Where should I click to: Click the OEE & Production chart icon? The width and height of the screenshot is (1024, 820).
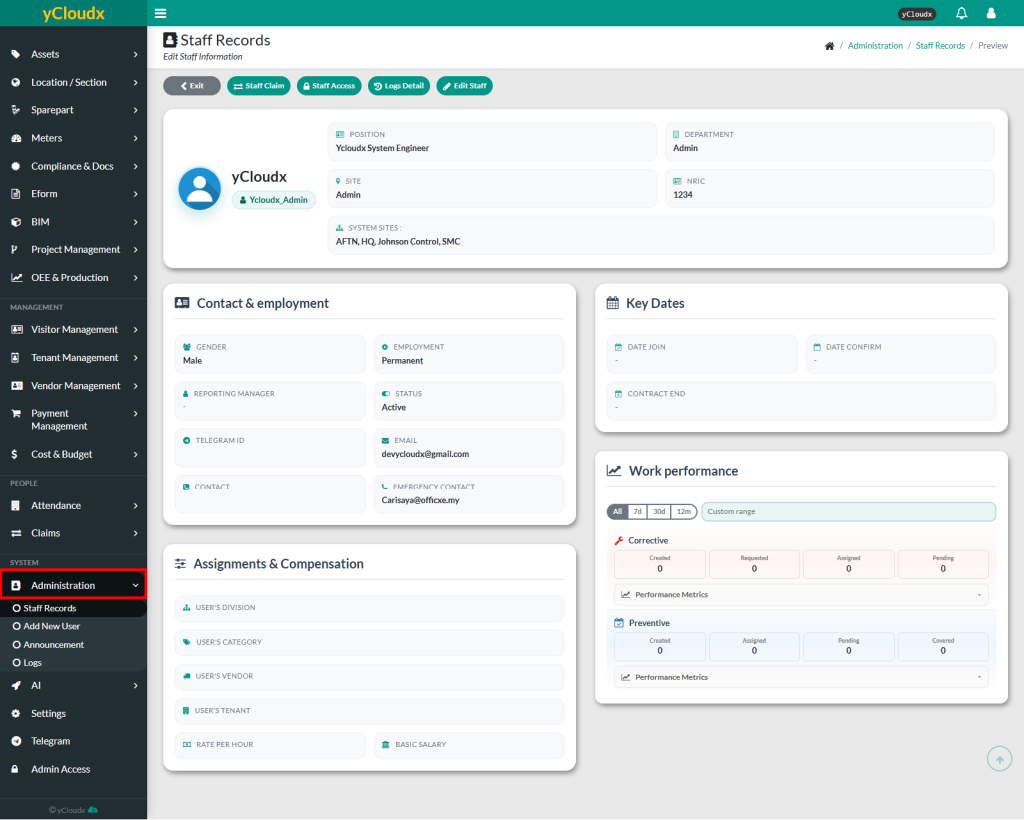pos(16,277)
